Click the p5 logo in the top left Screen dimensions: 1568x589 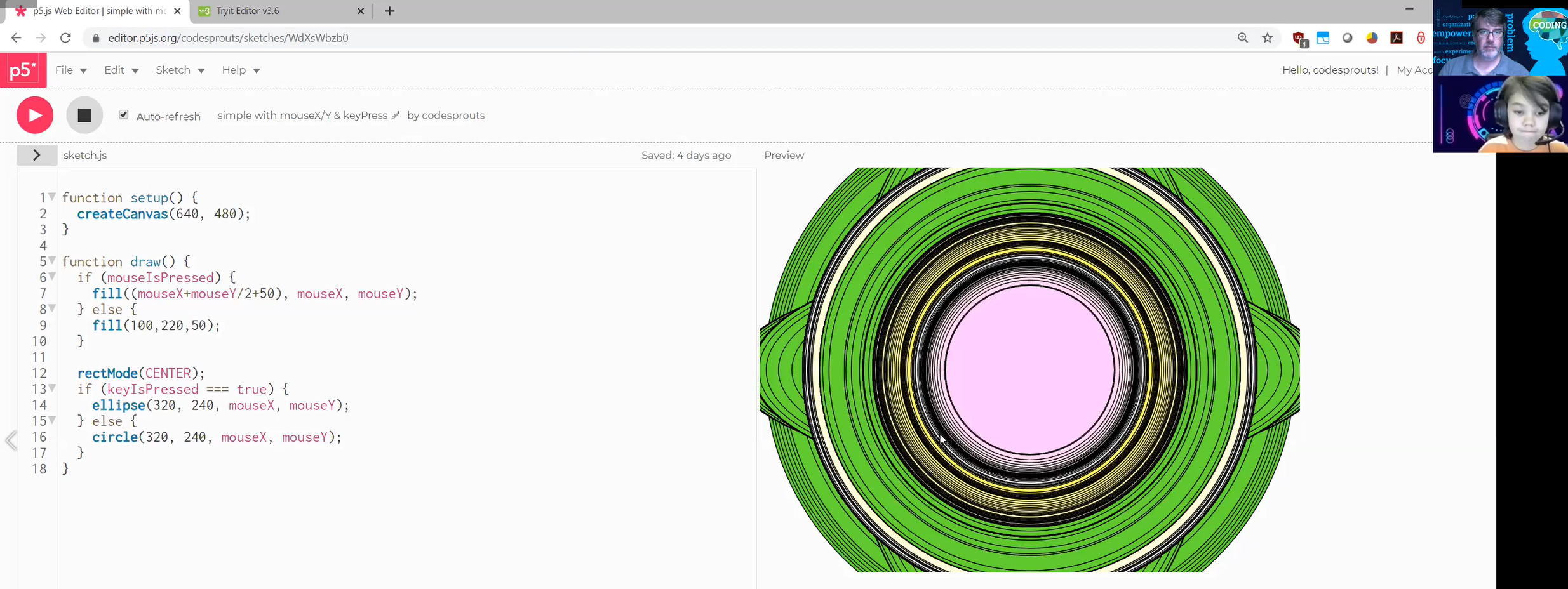(x=23, y=70)
